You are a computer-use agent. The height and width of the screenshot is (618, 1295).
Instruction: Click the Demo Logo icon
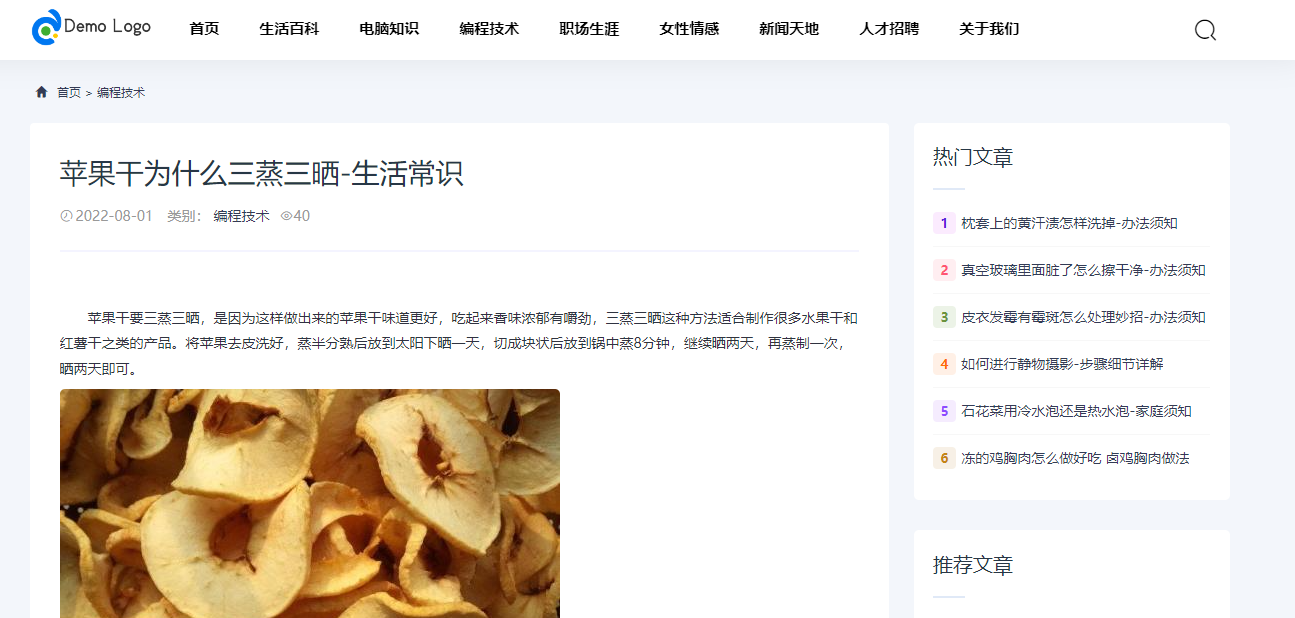(x=46, y=28)
